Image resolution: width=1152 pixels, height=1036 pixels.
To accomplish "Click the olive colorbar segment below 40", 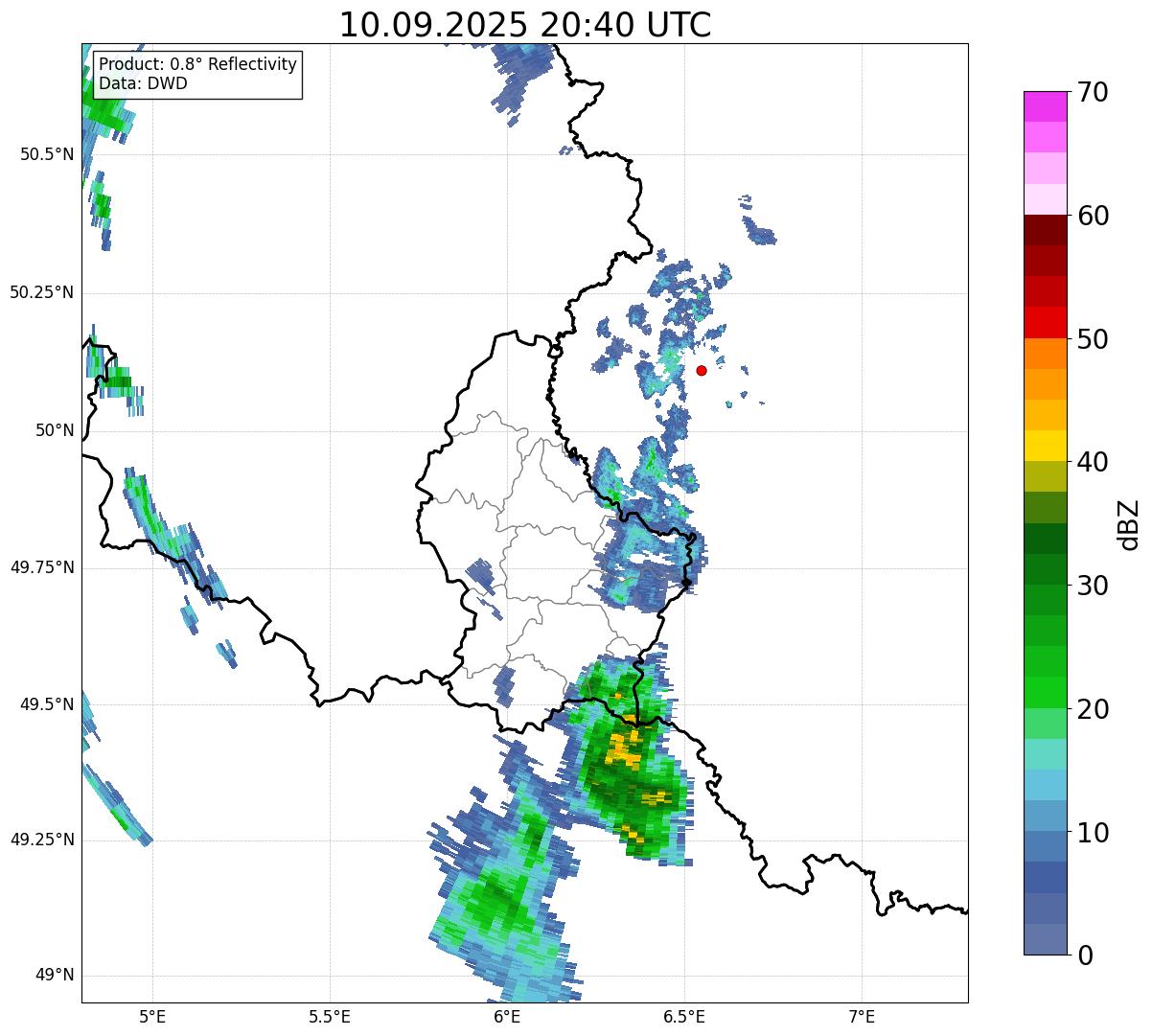I will pos(1046,476).
